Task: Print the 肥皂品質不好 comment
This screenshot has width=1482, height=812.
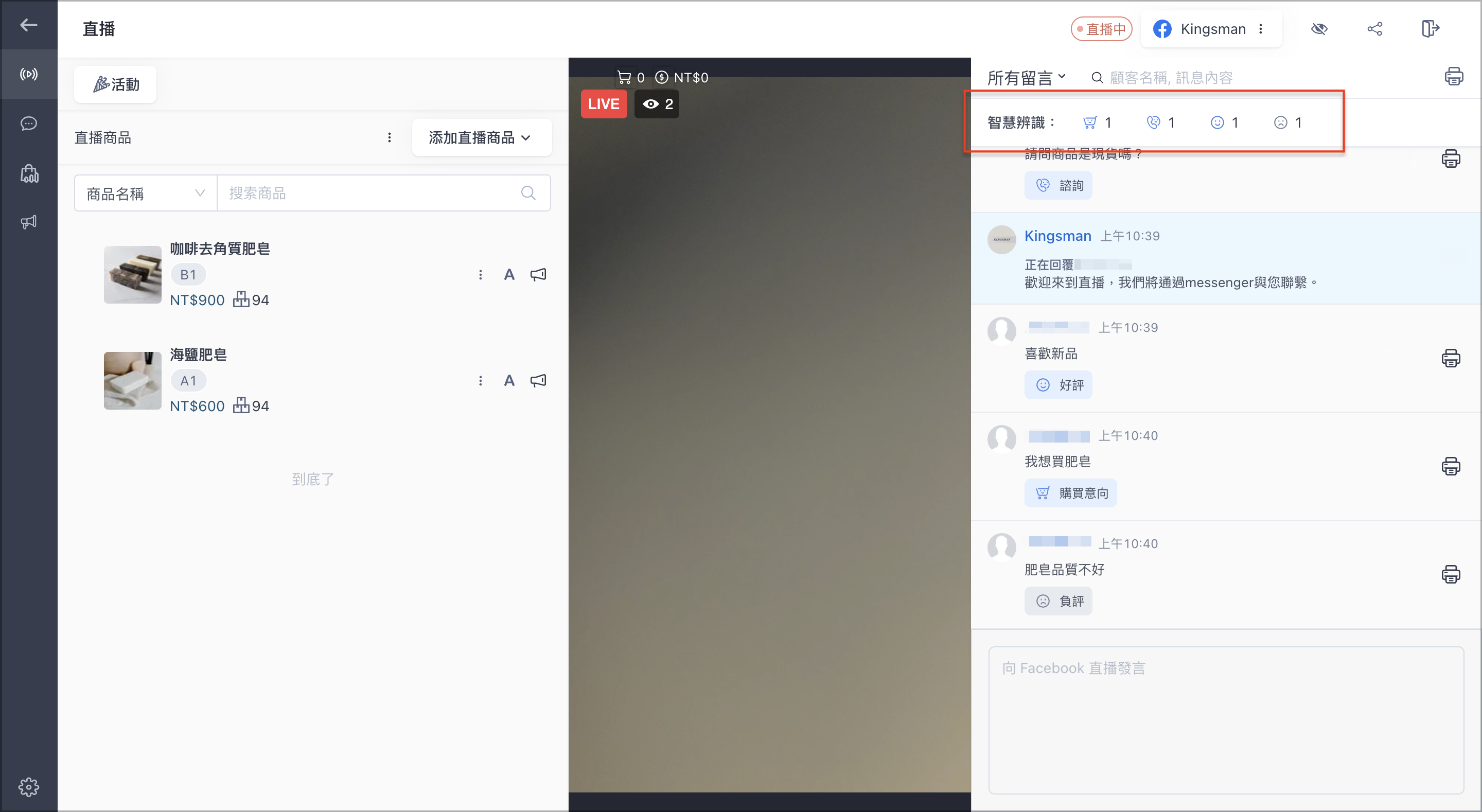Action: pos(1451,574)
